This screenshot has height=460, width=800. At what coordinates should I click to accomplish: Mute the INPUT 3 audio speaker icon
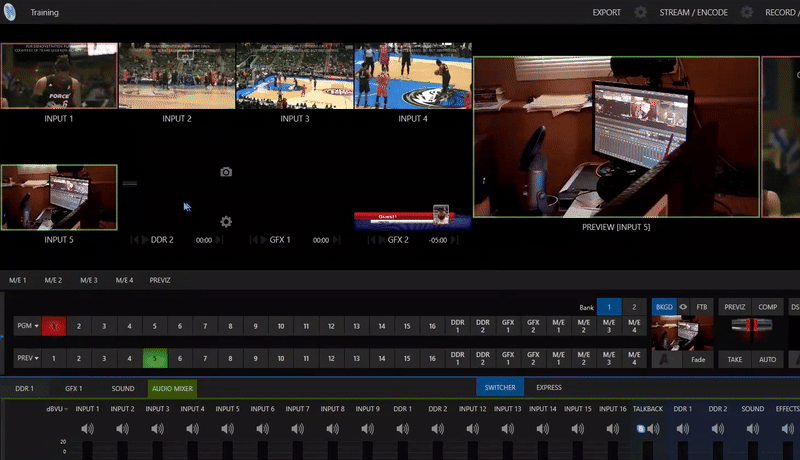(x=157, y=429)
